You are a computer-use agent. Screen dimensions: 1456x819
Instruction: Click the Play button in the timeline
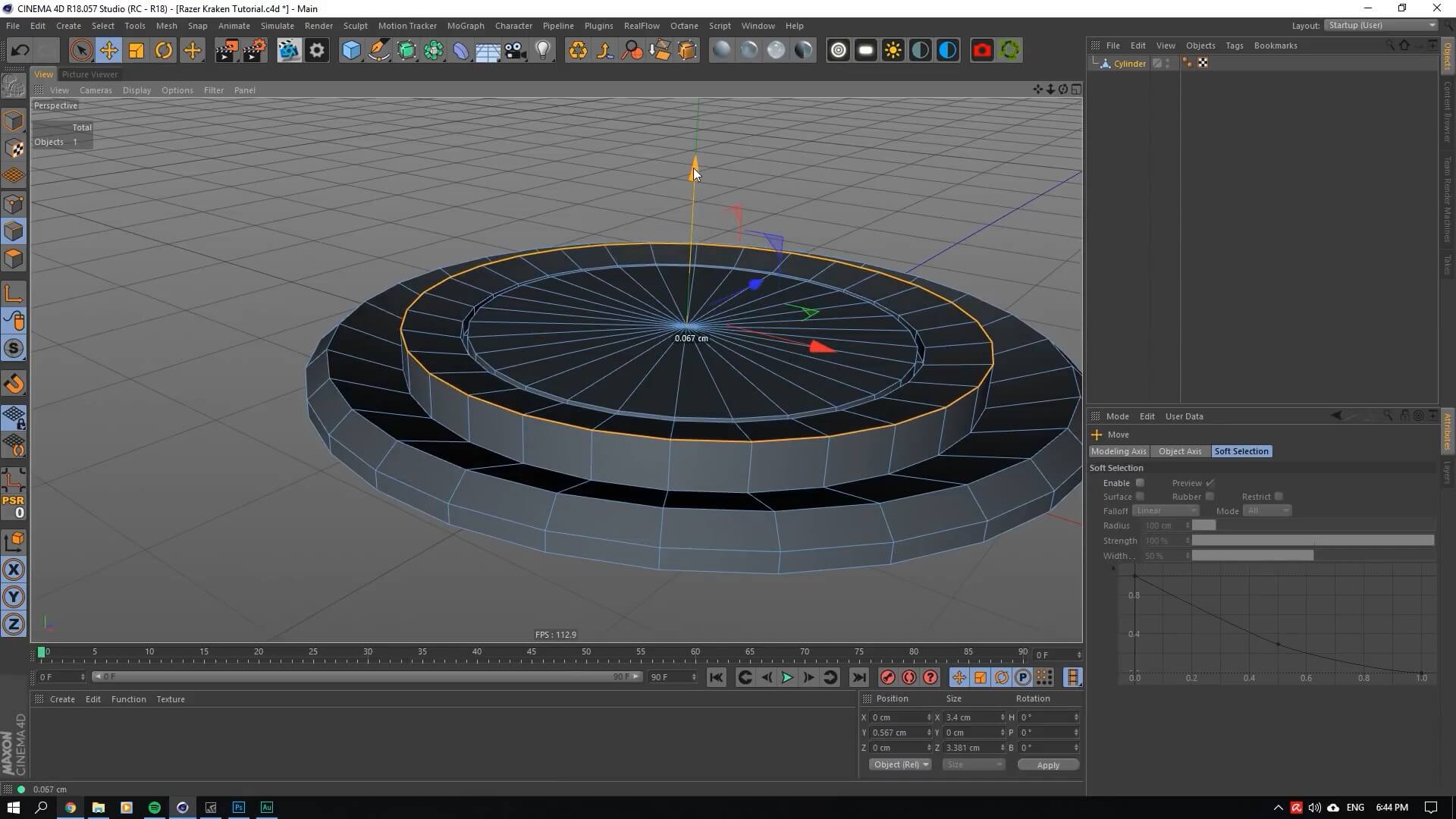tap(787, 677)
